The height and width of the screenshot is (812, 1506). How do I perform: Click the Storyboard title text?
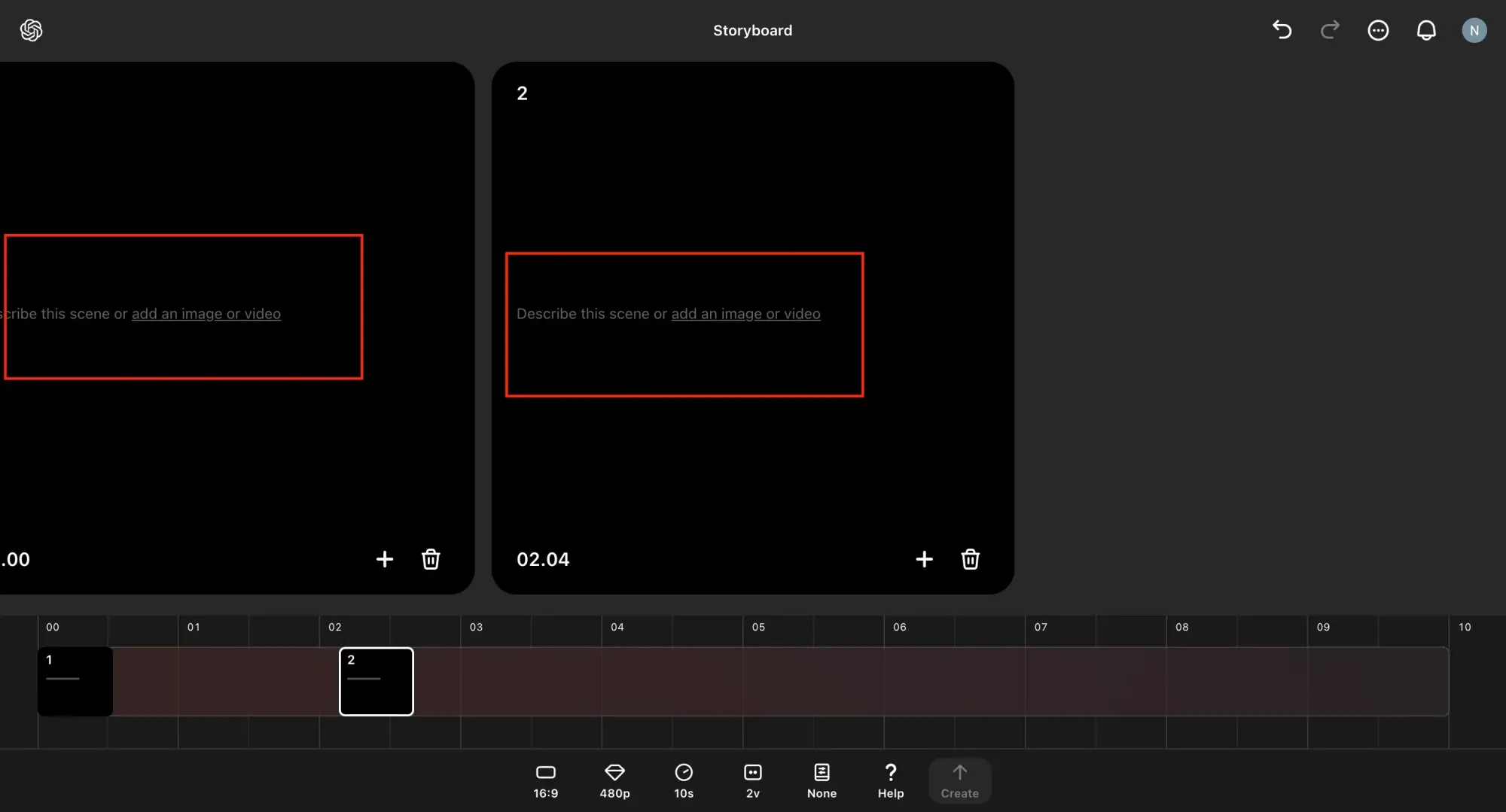click(752, 30)
